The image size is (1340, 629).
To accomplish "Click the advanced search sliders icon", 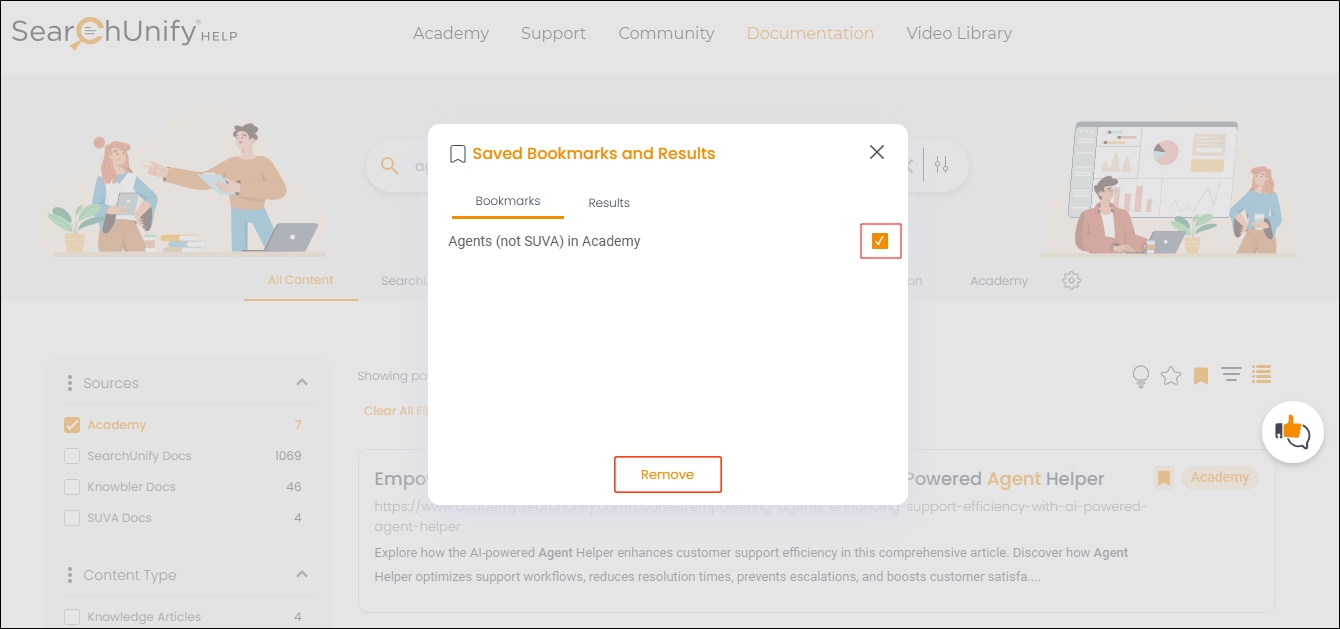I will (x=941, y=165).
